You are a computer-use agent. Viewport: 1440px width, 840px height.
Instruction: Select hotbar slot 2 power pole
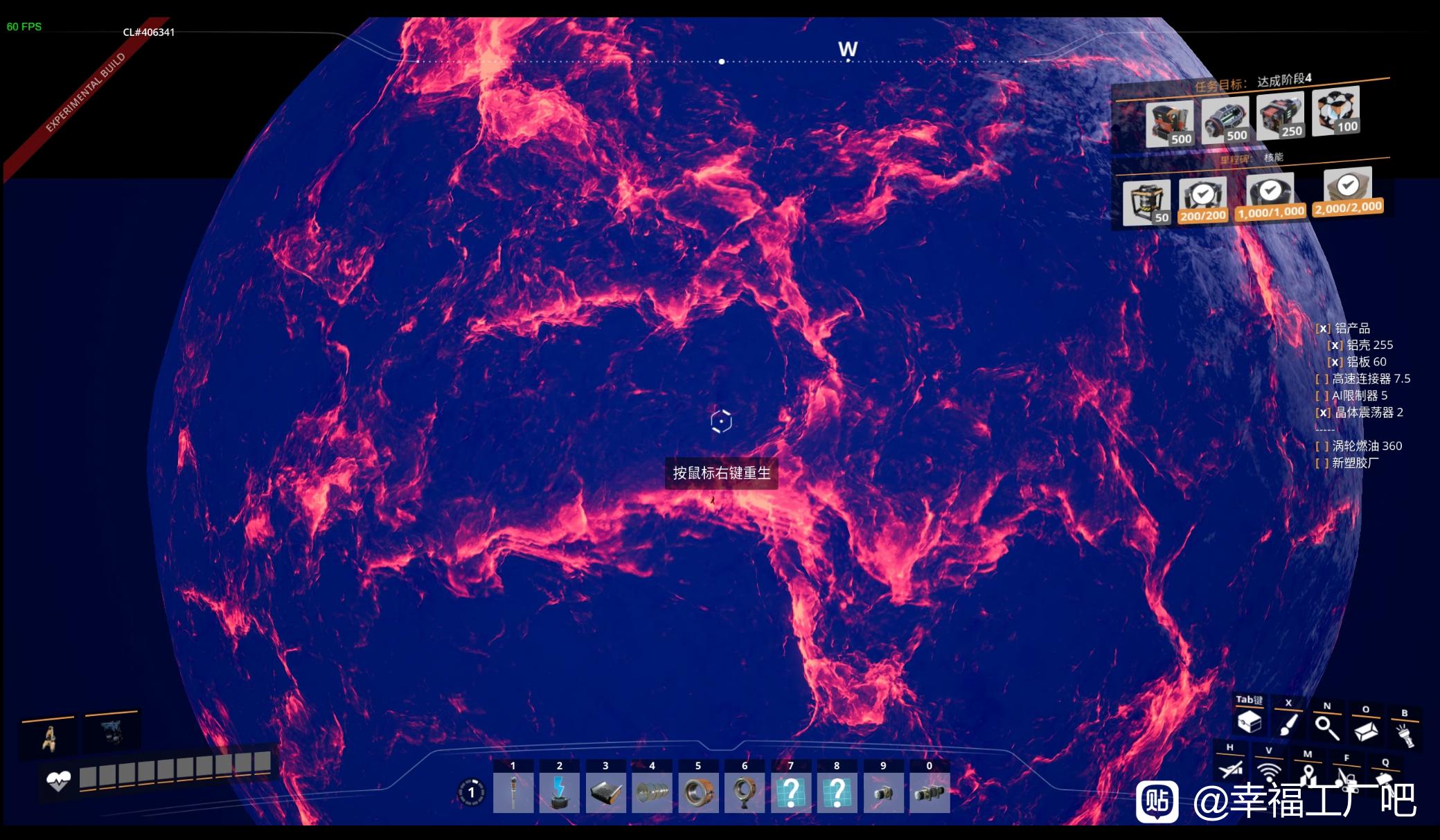click(559, 792)
